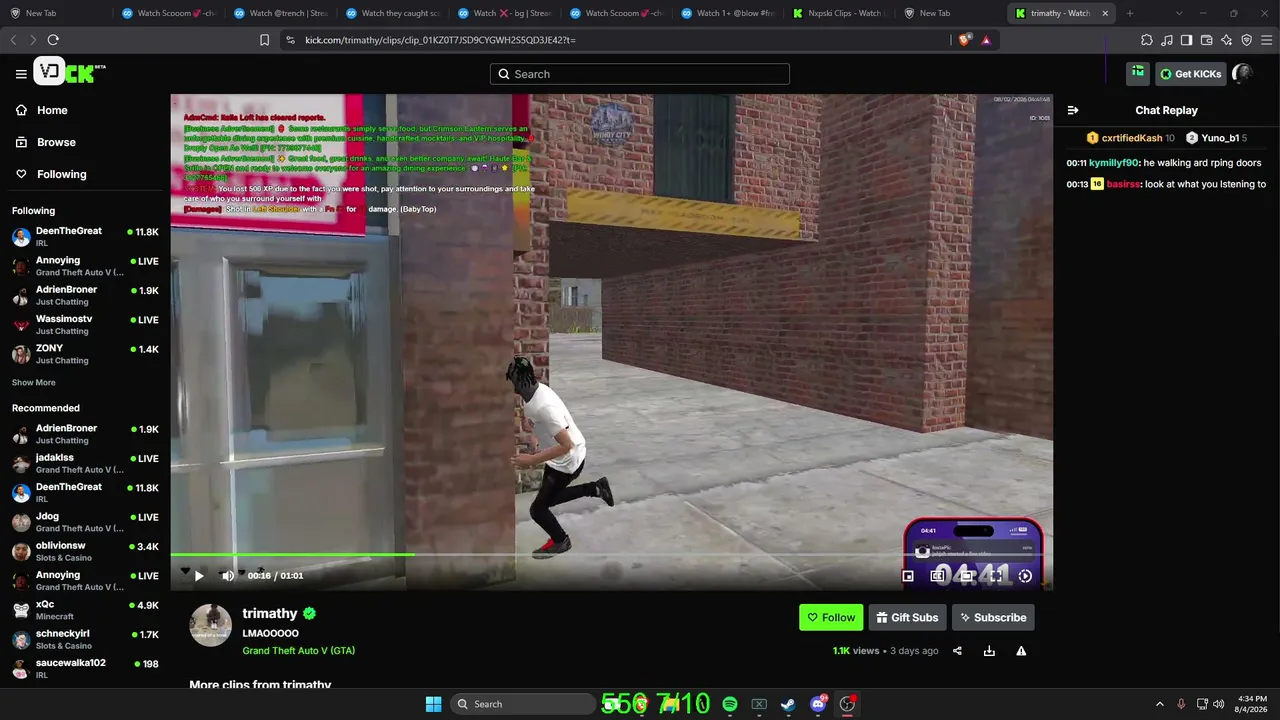The image size is (1280, 720).
Task: Play the clip video
Action: (199, 576)
